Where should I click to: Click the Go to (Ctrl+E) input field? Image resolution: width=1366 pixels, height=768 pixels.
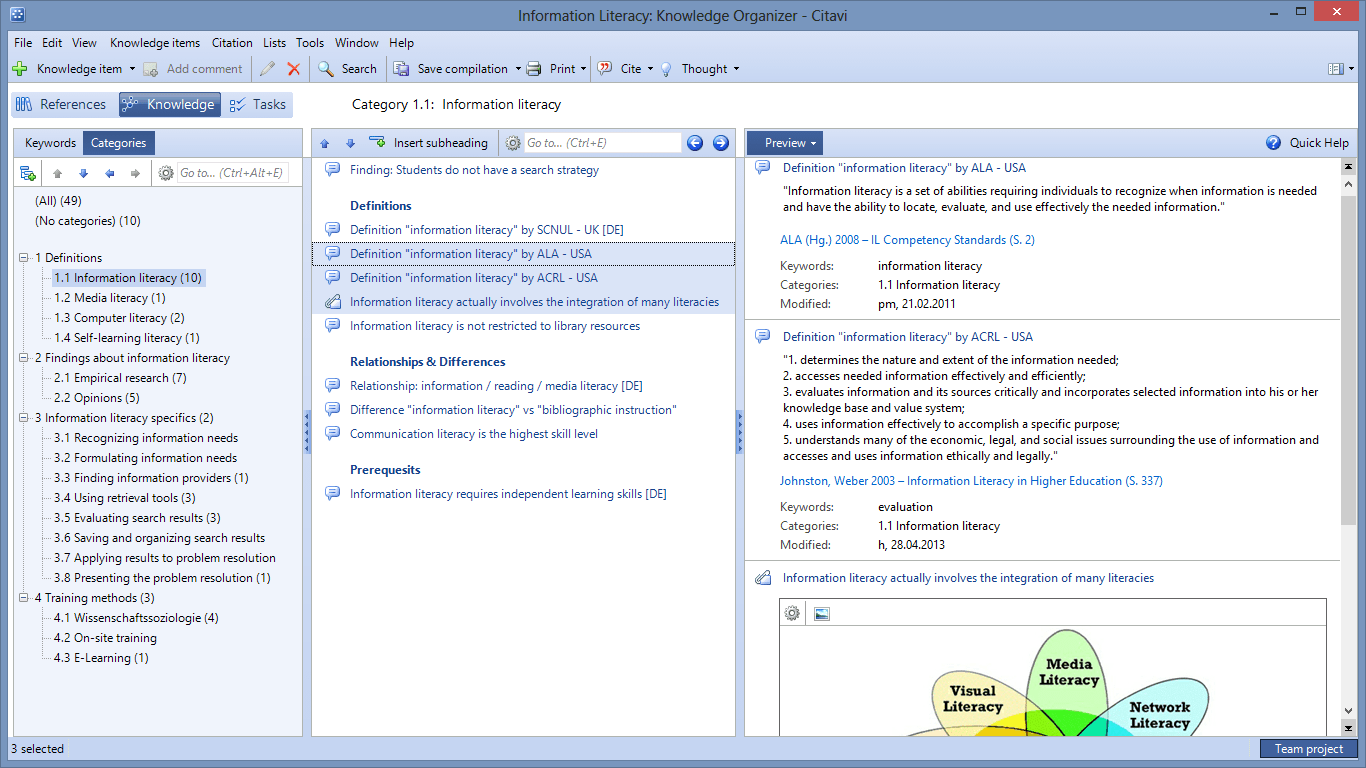click(602, 143)
